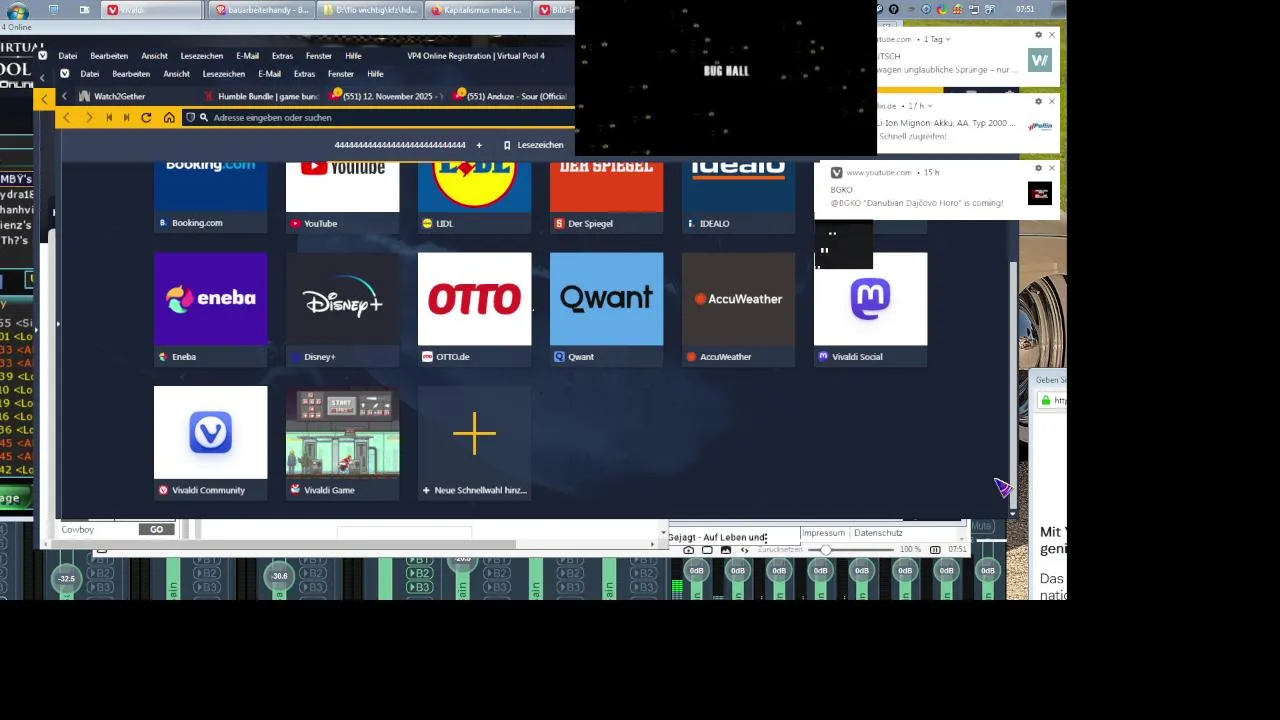This screenshot has height=720, width=1280.
Task: Toggle B2 button beside the -30.6 knob
Action: point(313,573)
